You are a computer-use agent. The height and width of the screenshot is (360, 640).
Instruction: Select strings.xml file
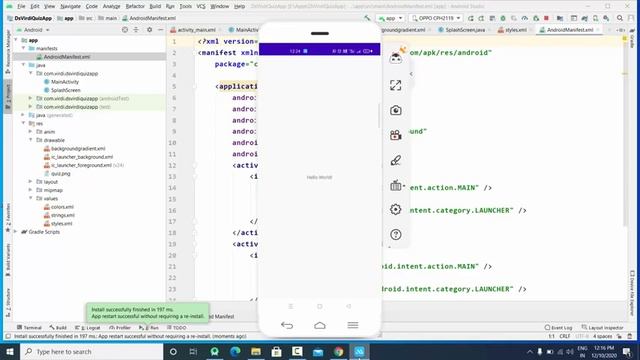pos(62,215)
